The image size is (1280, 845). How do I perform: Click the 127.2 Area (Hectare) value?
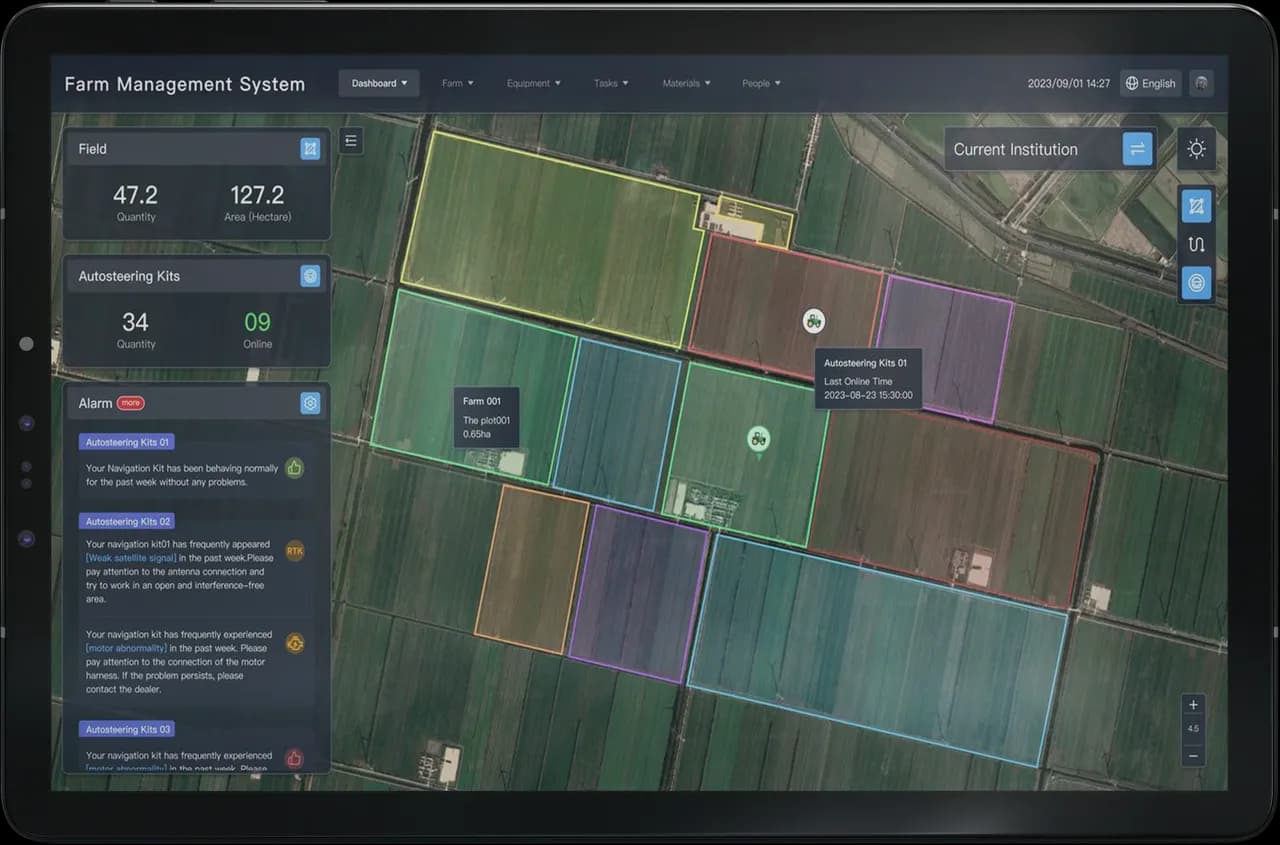[x=257, y=195]
